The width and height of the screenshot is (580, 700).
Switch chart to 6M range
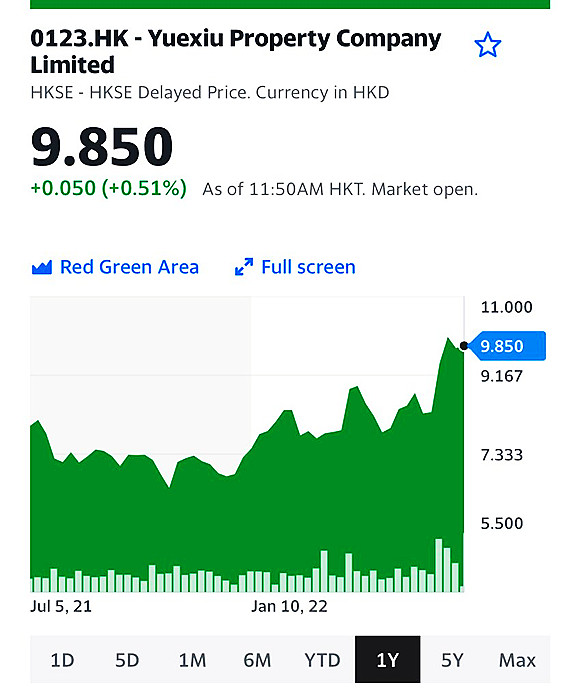pyautogui.click(x=257, y=660)
